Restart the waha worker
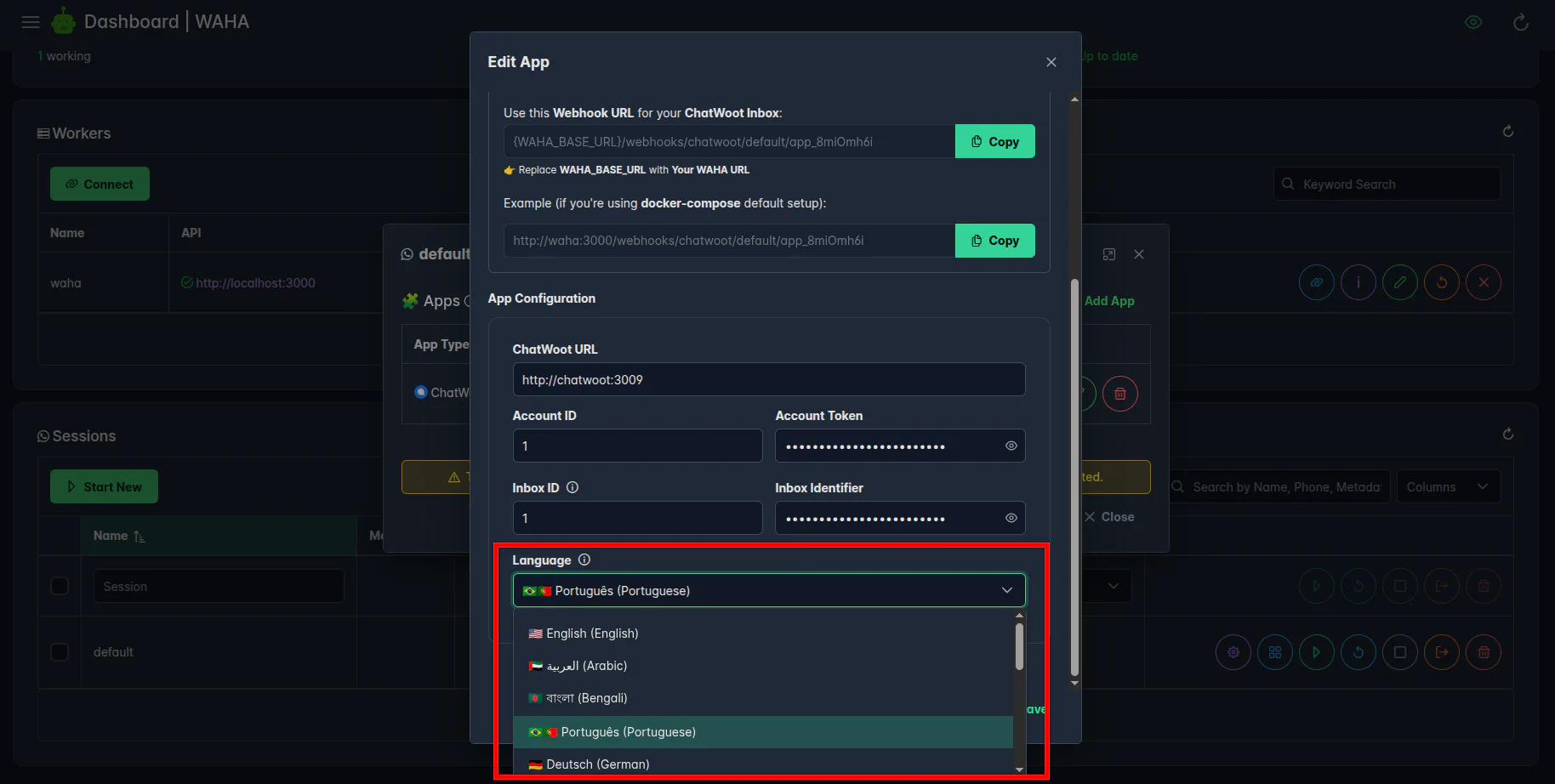This screenshot has height=784, width=1555. point(1442,282)
